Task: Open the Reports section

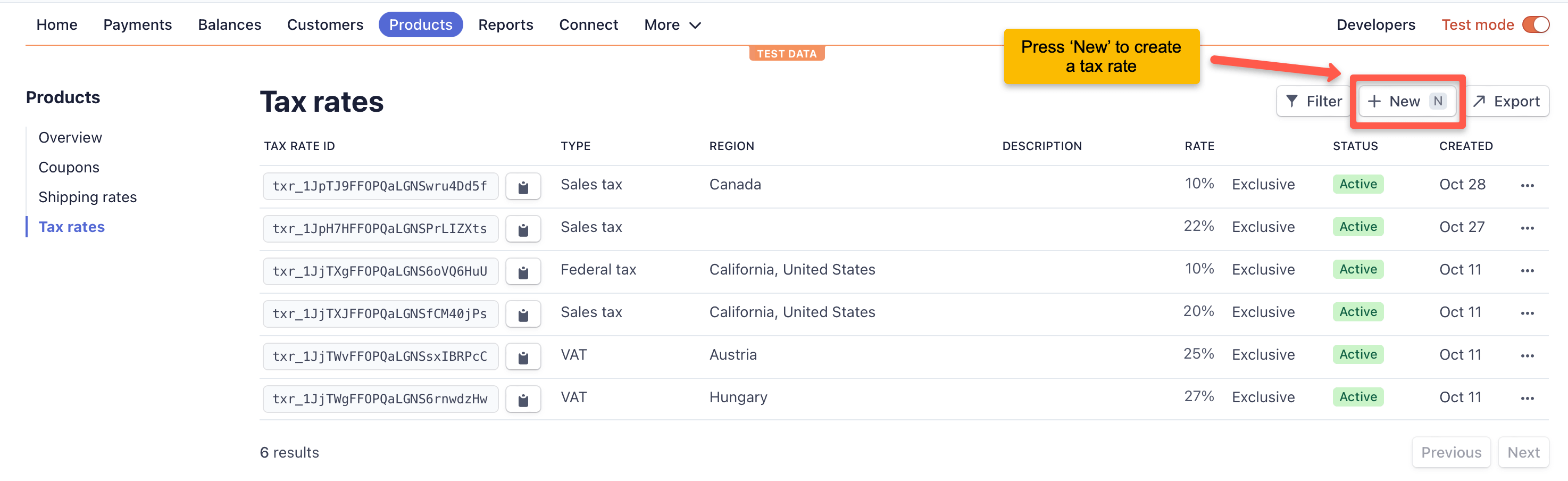Action: tap(506, 24)
